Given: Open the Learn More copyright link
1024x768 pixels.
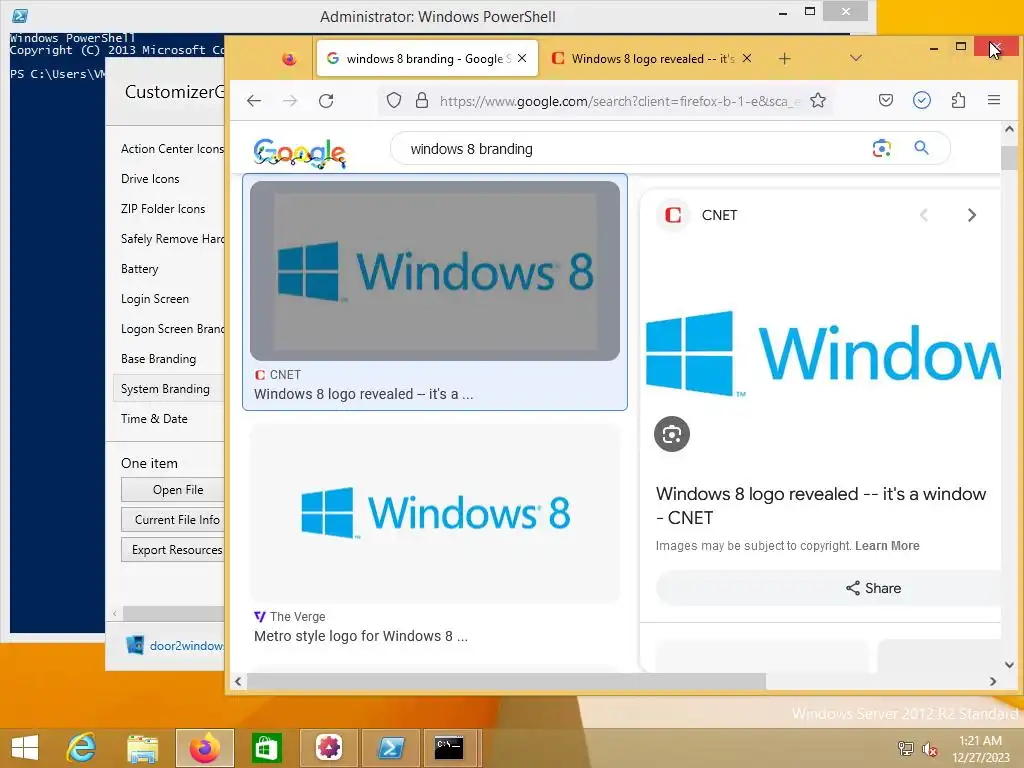Looking at the screenshot, I should tap(887, 546).
